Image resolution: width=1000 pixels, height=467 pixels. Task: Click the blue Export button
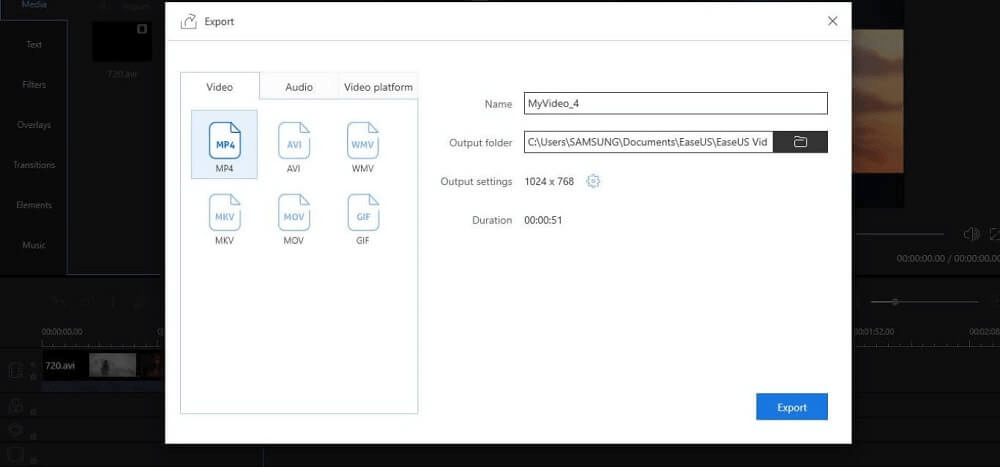click(x=792, y=407)
